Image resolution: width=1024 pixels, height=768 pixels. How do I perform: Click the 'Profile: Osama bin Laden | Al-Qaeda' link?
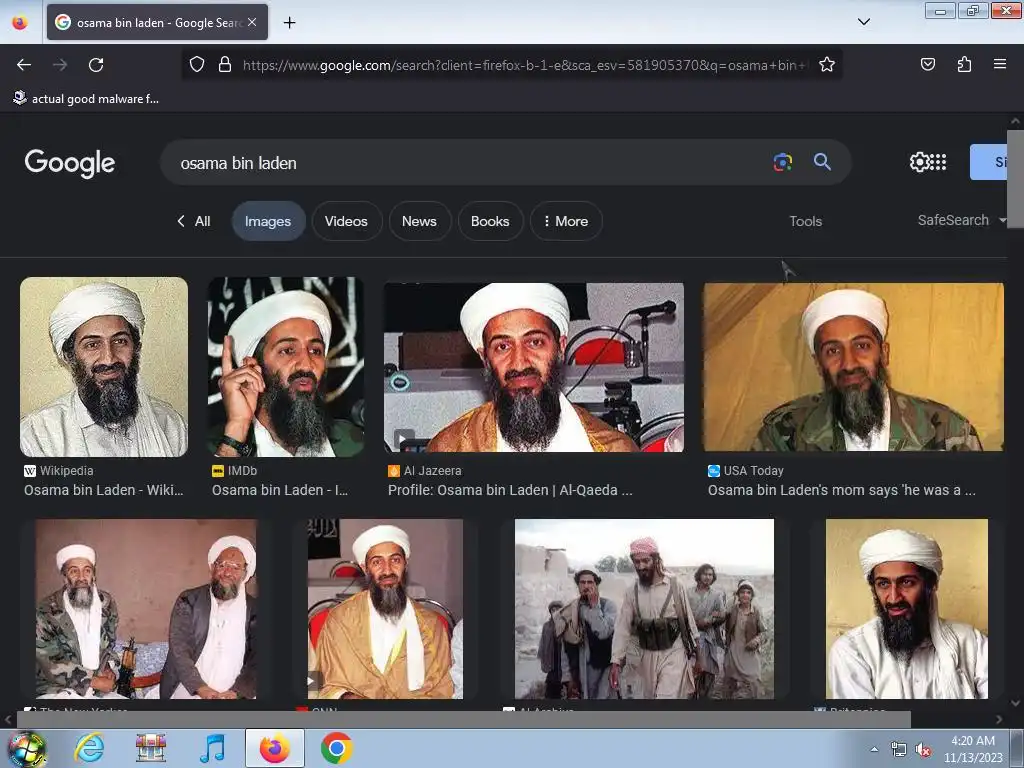510,490
